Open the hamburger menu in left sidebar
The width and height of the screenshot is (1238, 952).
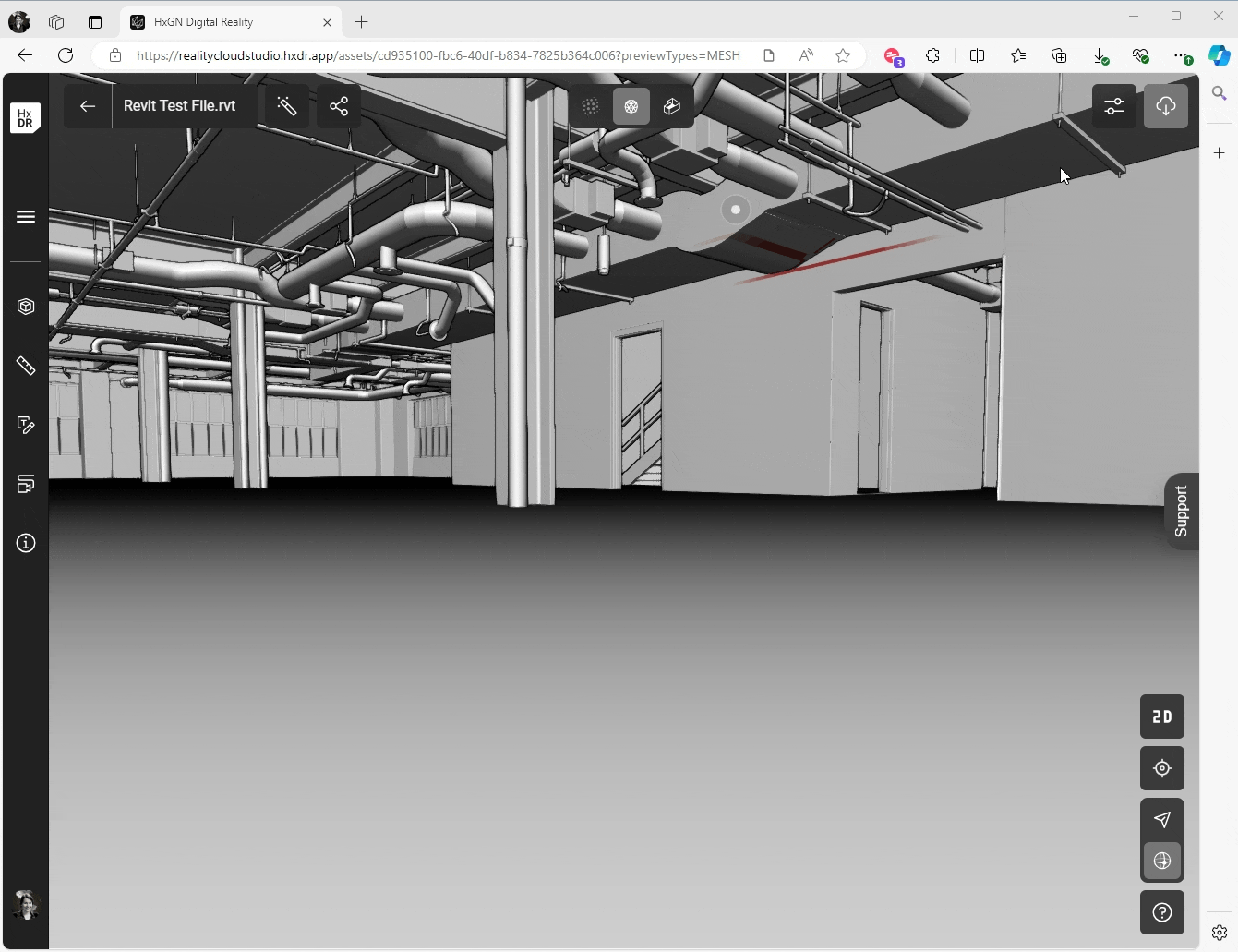[x=26, y=217]
